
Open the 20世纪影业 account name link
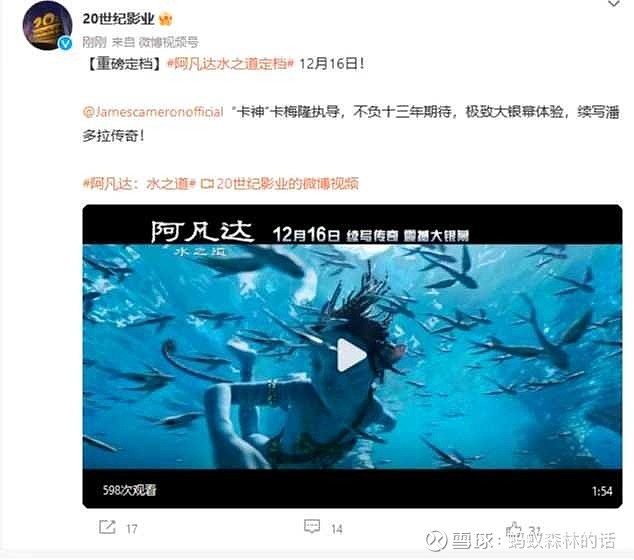tap(118, 19)
